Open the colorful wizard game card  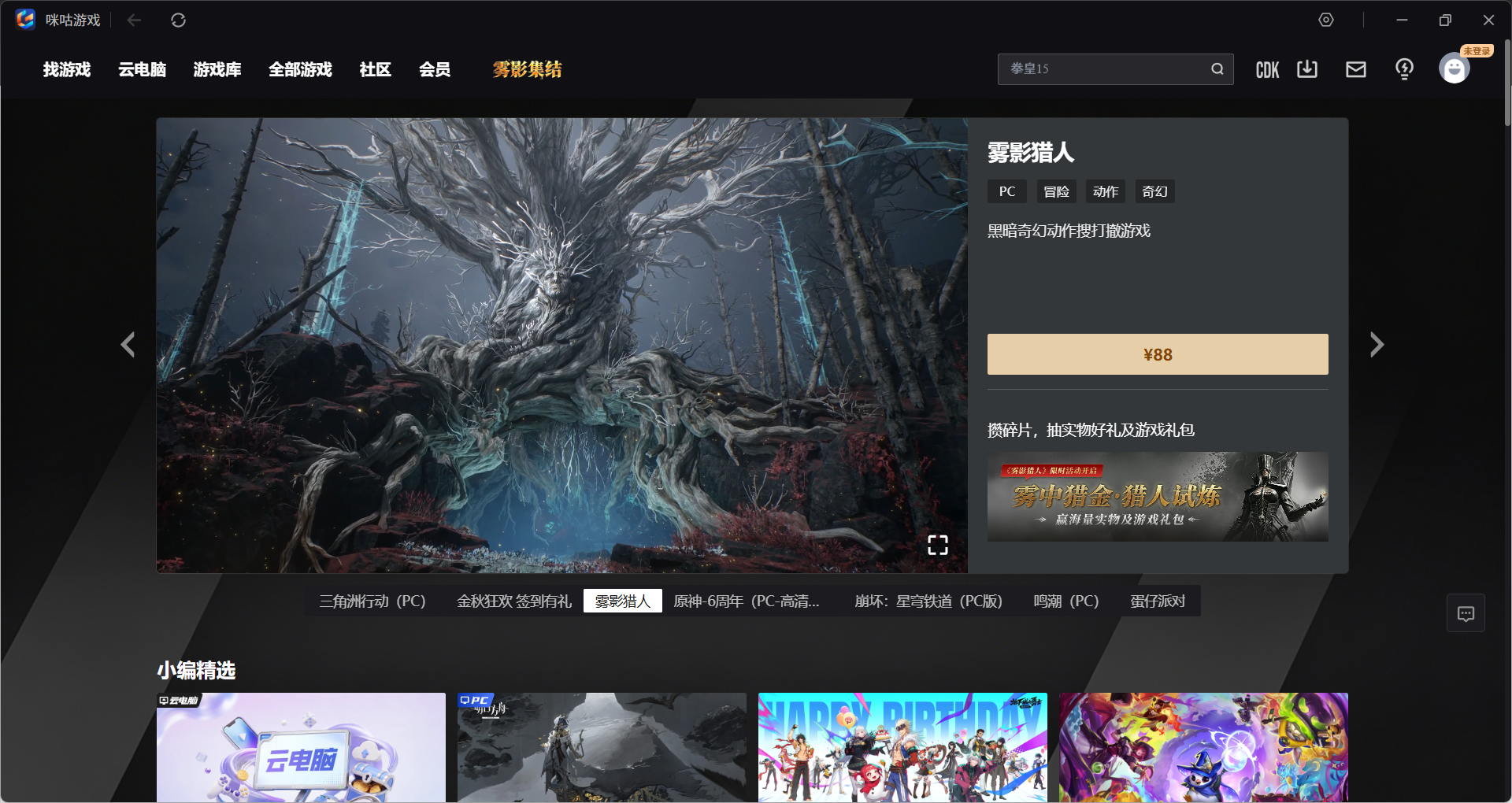click(1203, 748)
